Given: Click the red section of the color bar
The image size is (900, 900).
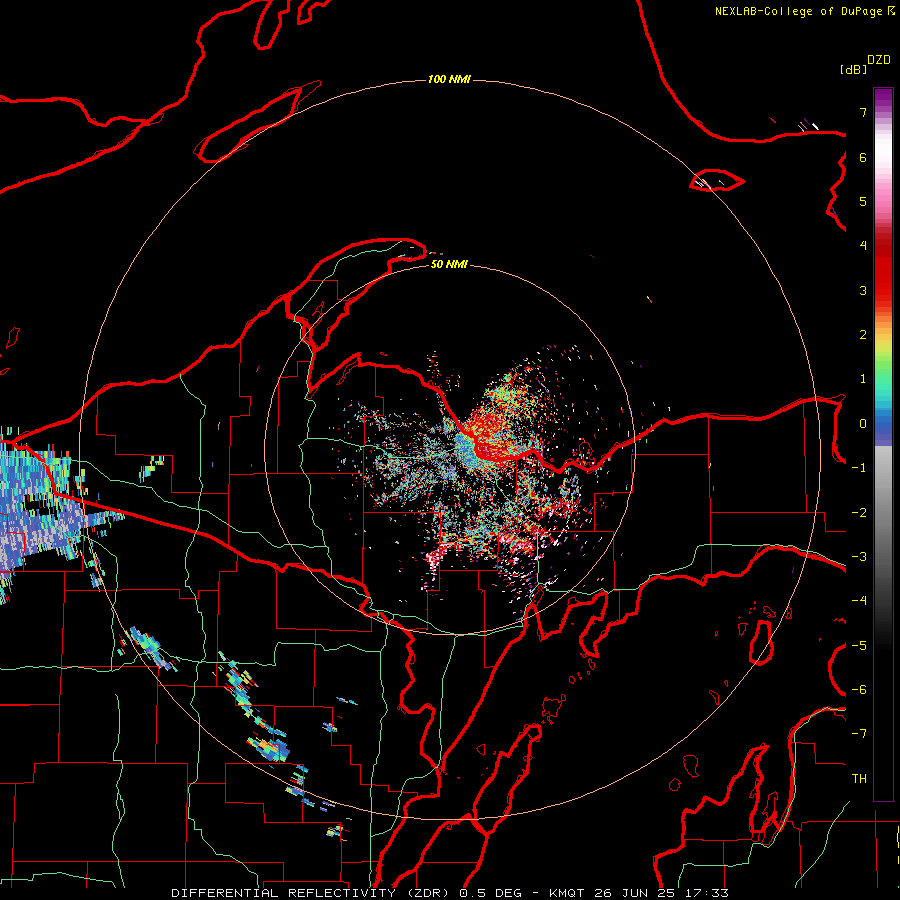Looking at the screenshot, I should (x=883, y=270).
